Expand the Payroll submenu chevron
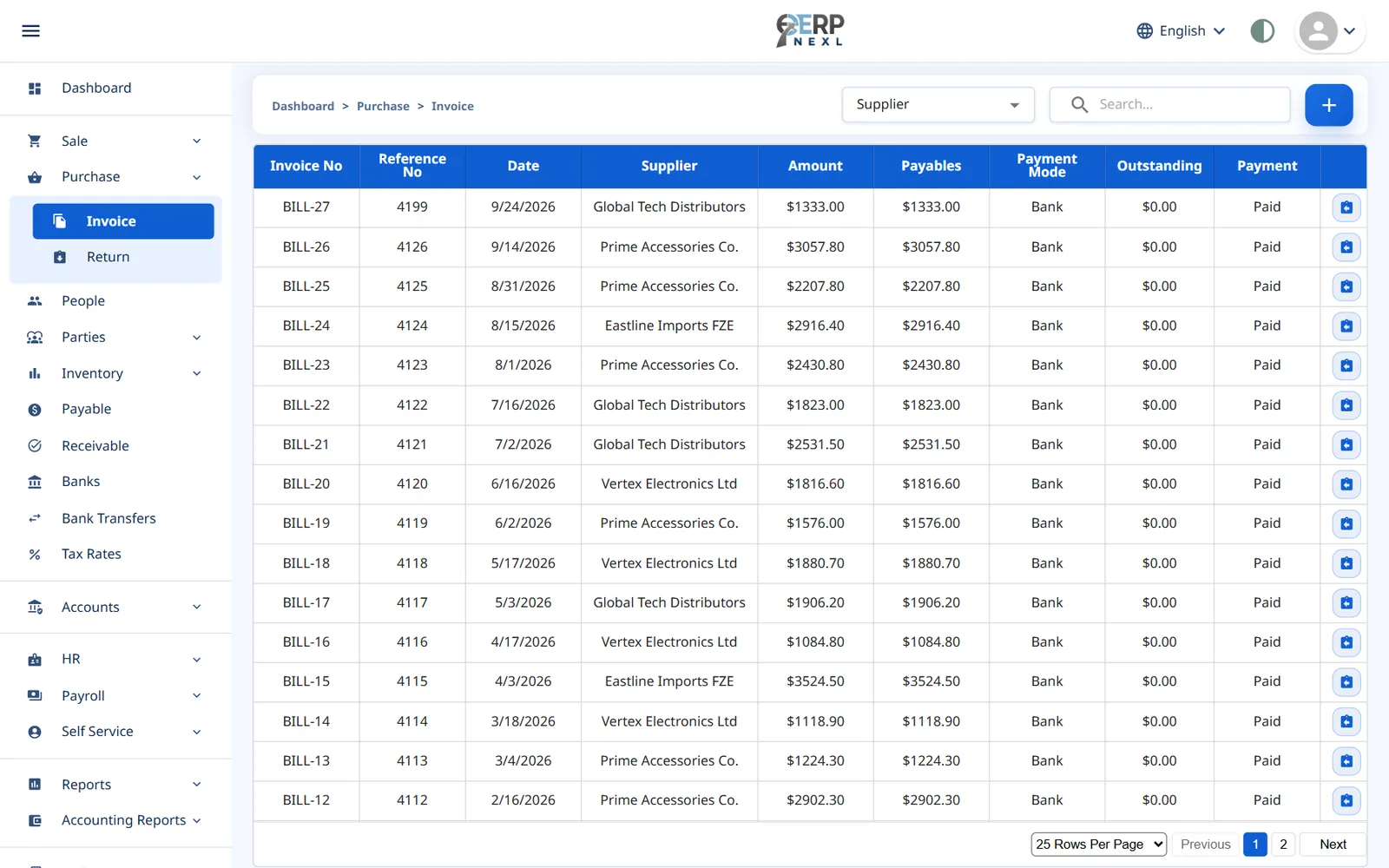Viewport: 1389px width, 868px height. (x=197, y=695)
